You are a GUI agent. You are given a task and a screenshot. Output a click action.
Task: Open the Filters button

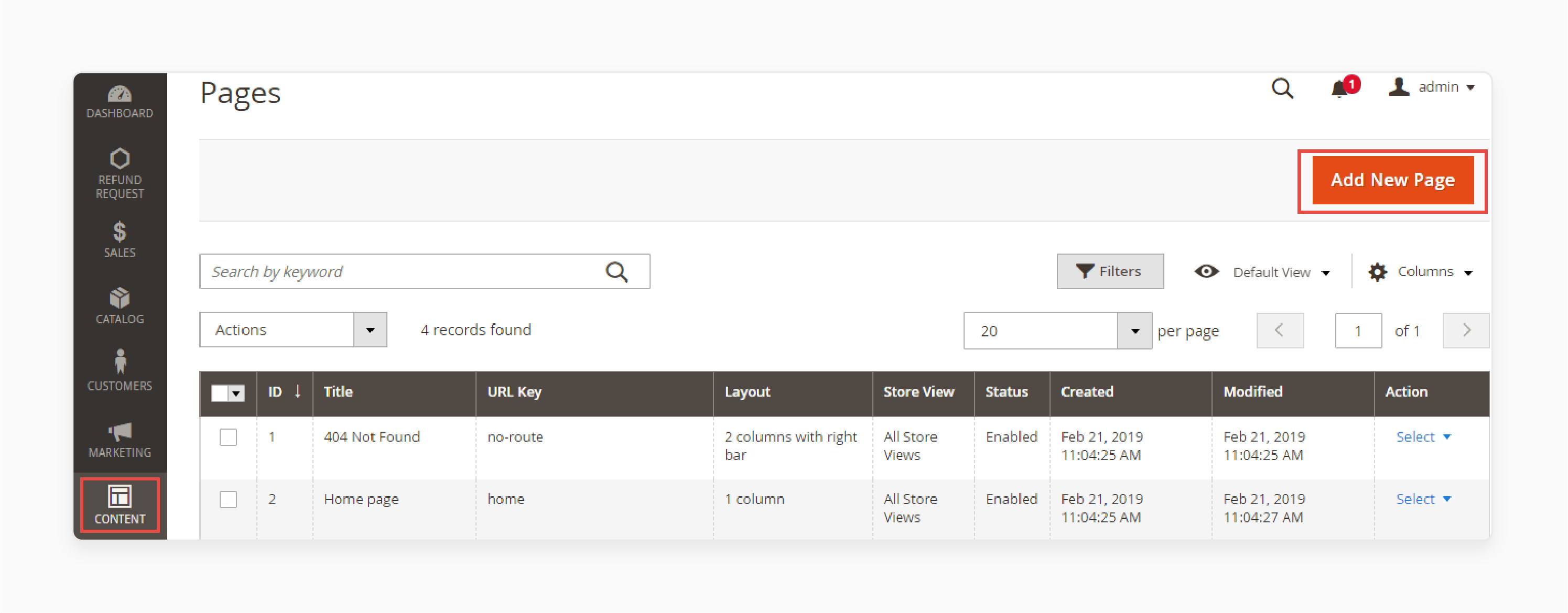pos(1110,271)
